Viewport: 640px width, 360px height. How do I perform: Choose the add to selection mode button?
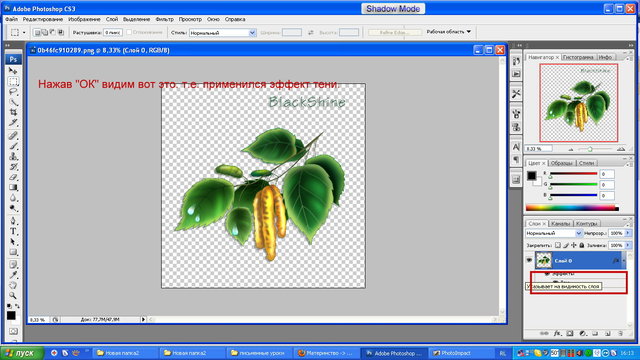click(x=45, y=32)
